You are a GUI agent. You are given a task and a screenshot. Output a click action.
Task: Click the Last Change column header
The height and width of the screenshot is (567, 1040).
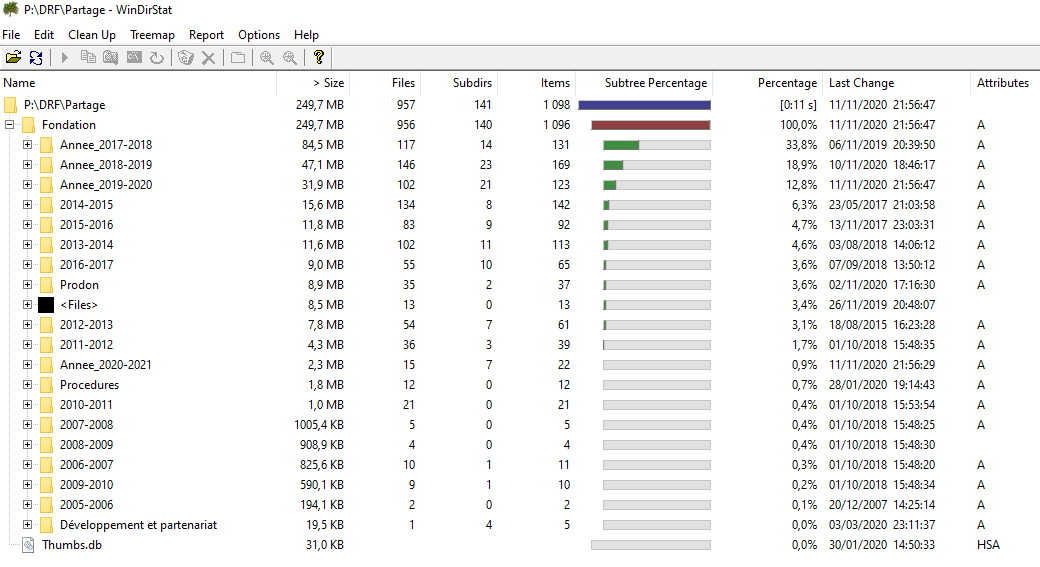pos(861,83)
